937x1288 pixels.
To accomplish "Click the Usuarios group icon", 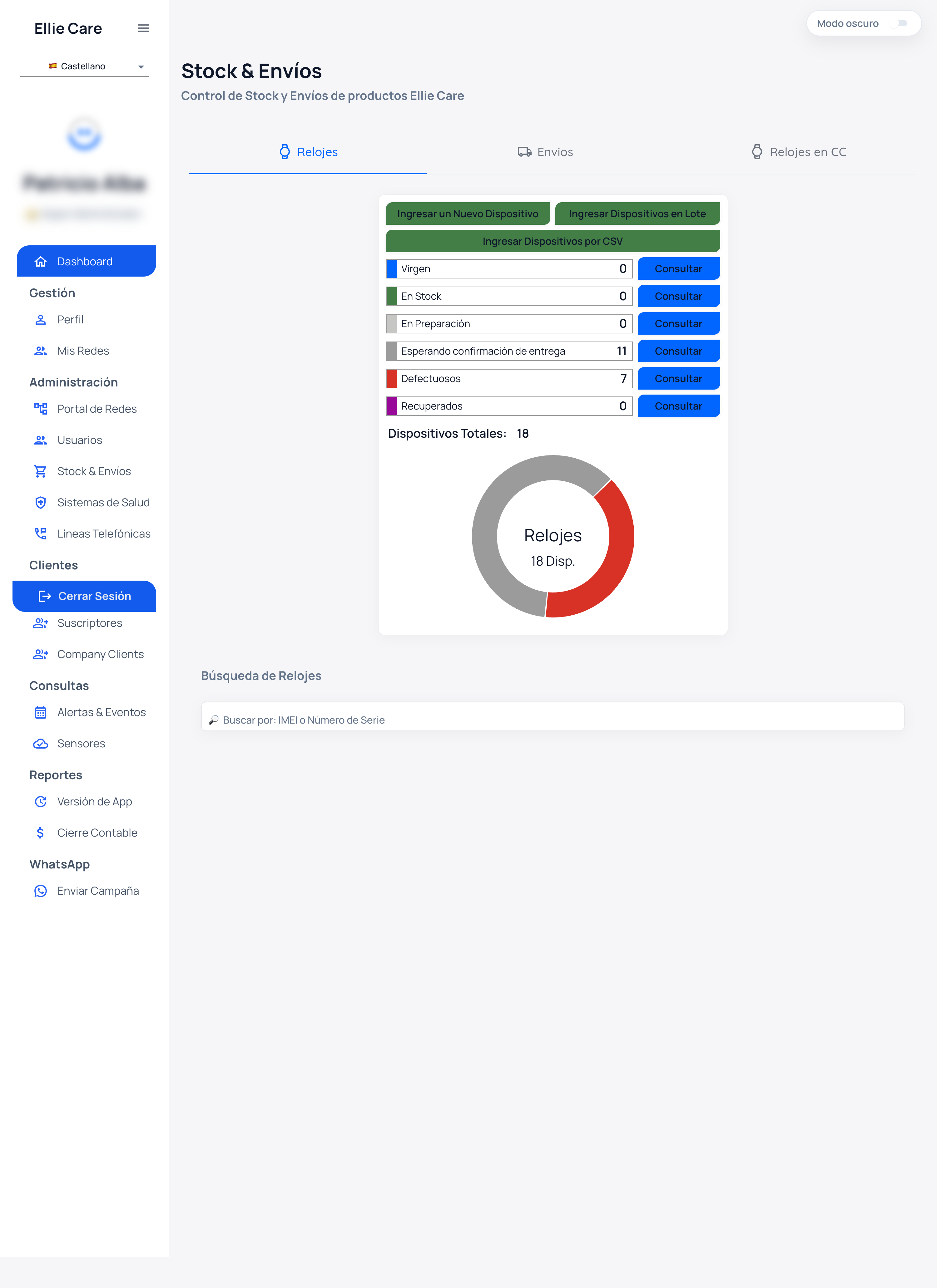I will 40,440.
